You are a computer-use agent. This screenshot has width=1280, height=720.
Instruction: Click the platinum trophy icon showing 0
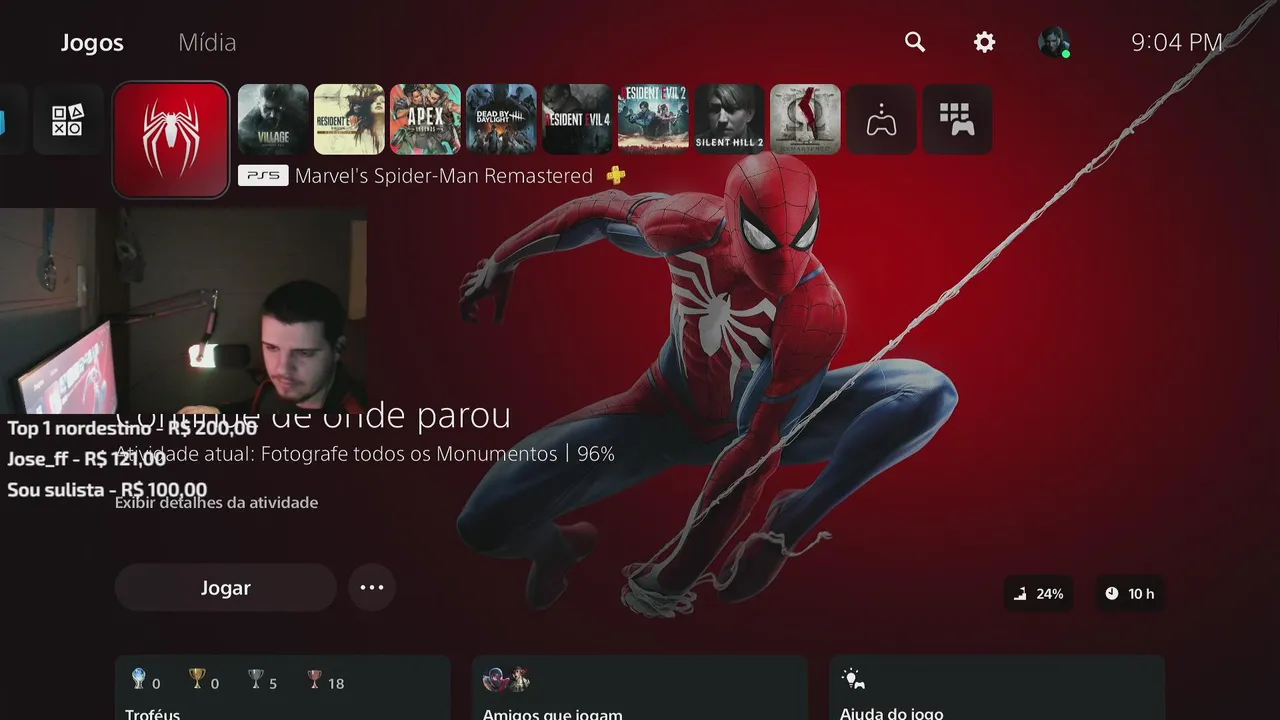click(139, 680)
